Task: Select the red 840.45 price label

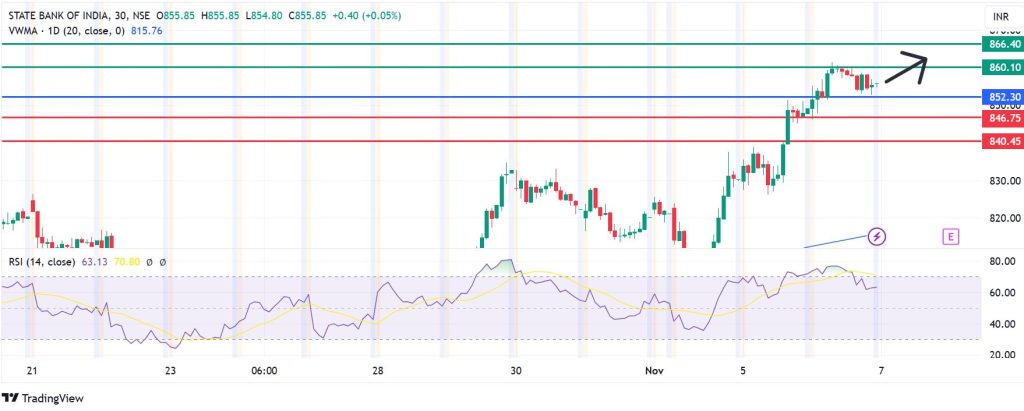Action: point(1002,141)
